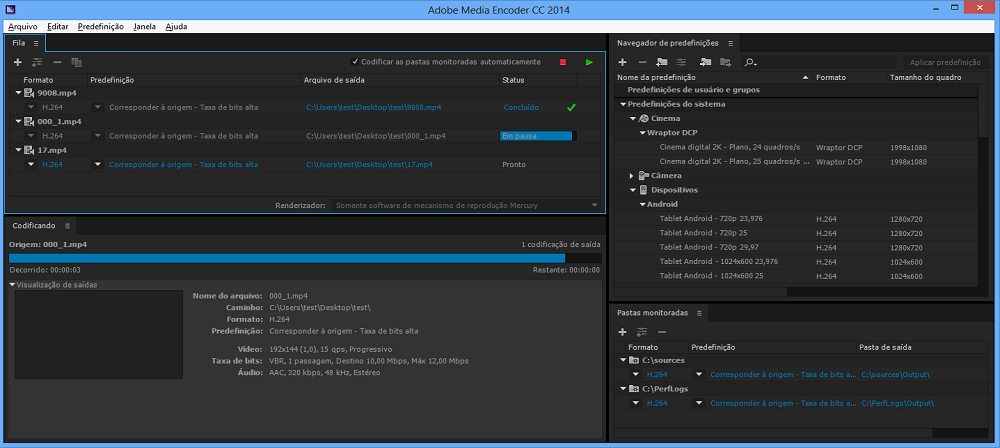This screenshot has height=448, width=1000.
Task: Remove selected item from the Fila queue
Action: tap(57, 62)
